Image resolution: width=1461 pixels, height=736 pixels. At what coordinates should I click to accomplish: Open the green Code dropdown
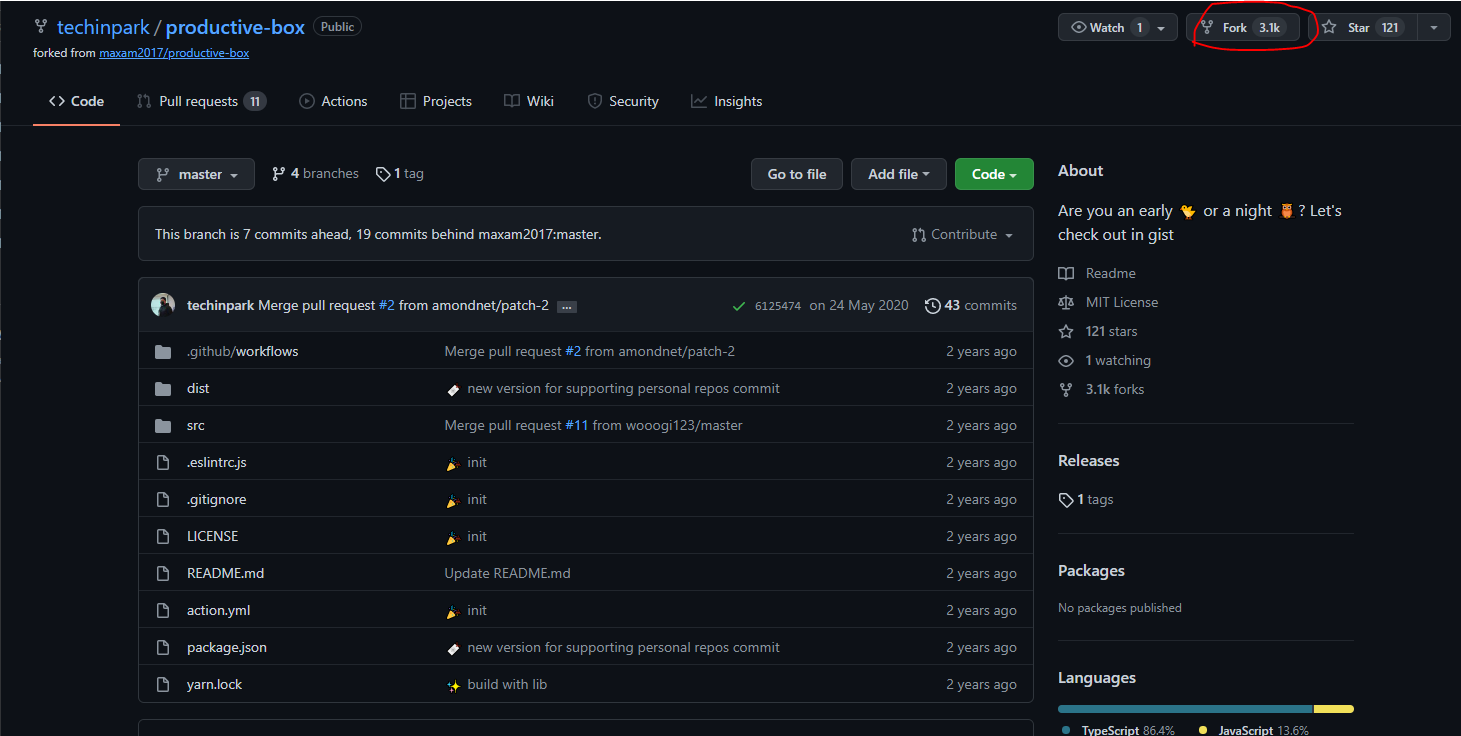click(994, 174)
